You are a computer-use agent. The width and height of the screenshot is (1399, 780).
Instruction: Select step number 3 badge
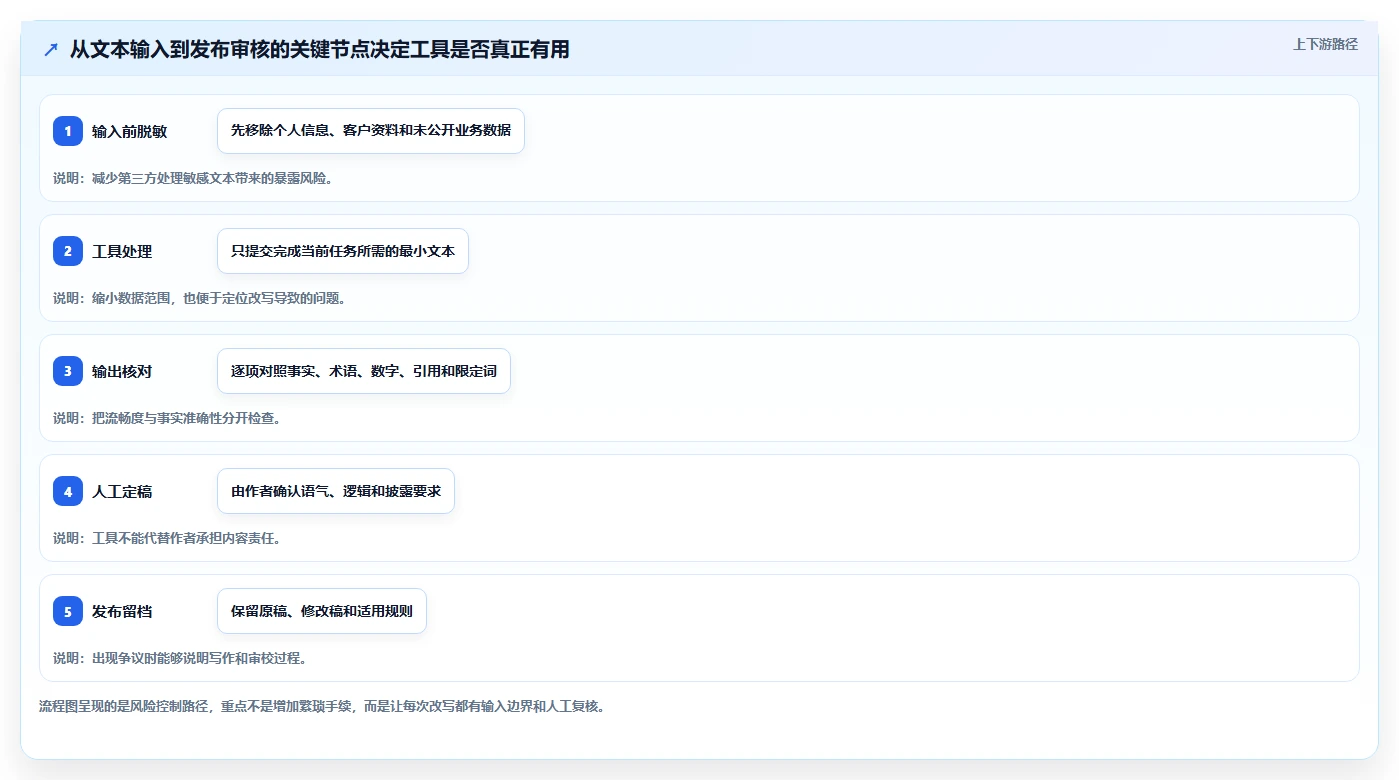pyautogui.click(x=68, y=371)
